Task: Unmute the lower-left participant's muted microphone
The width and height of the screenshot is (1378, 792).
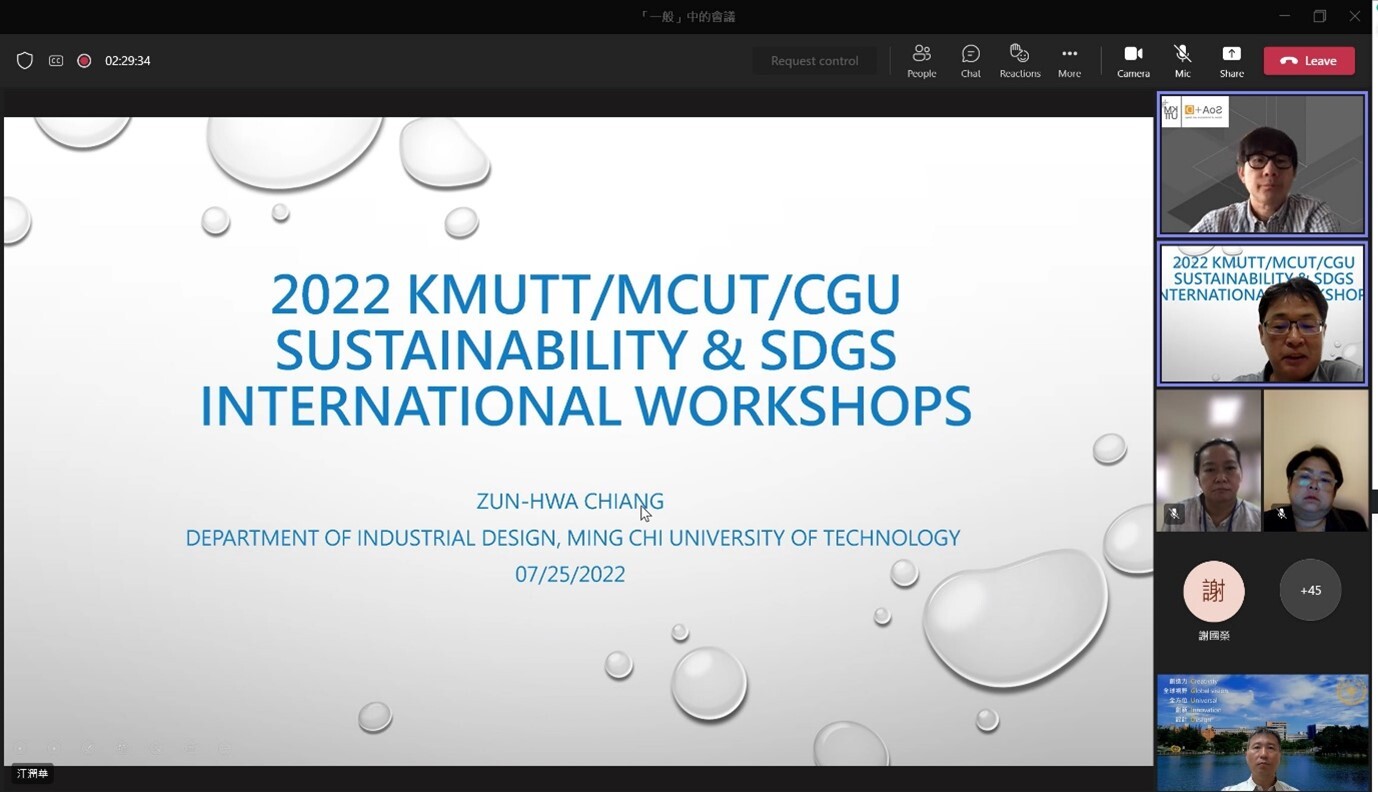Action: pos(1173,513)
